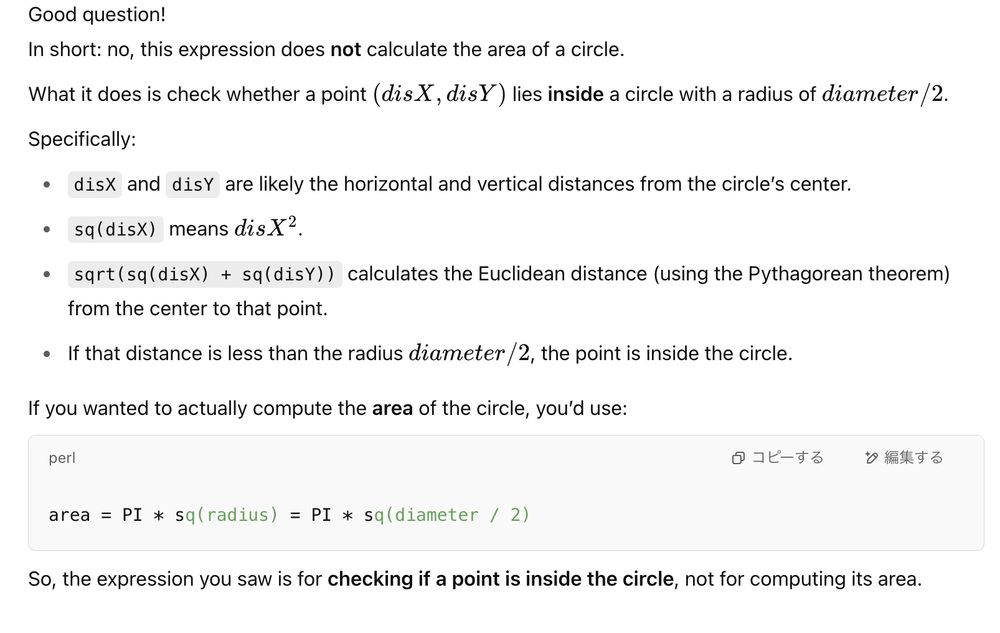The image size is (1000, 633).
Task: Click the pencil edit icon in code block
Action: (871, 458)
